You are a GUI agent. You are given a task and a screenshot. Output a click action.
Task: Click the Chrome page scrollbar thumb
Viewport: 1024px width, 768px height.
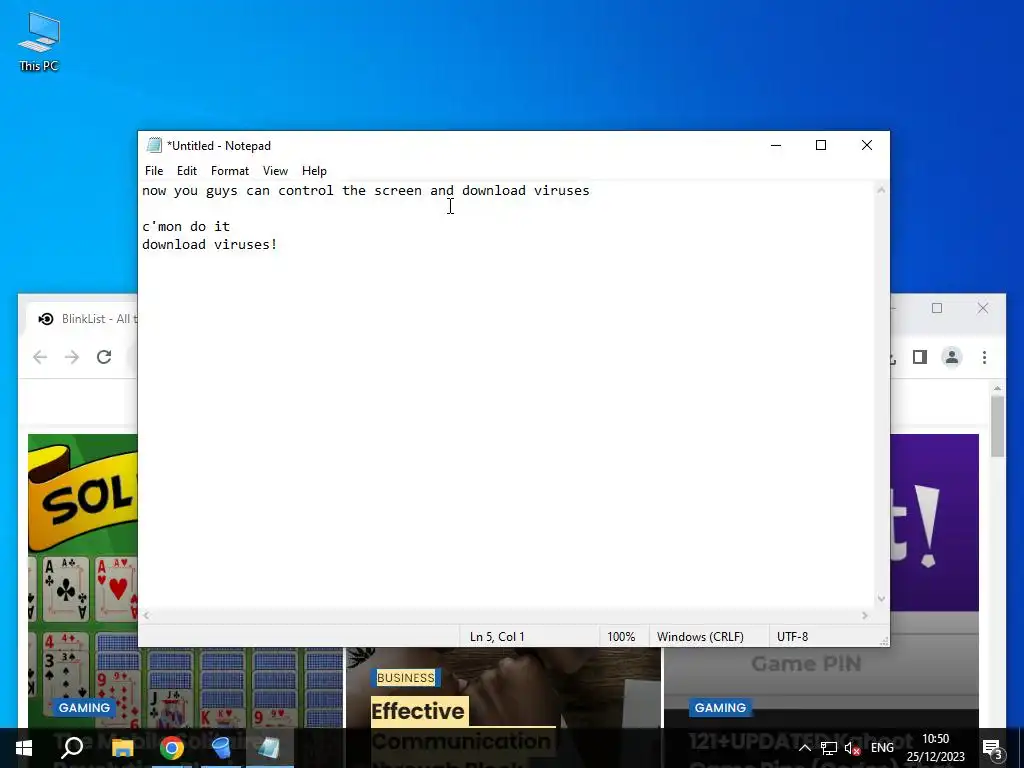pyautogui.click(x=997, y=426)
